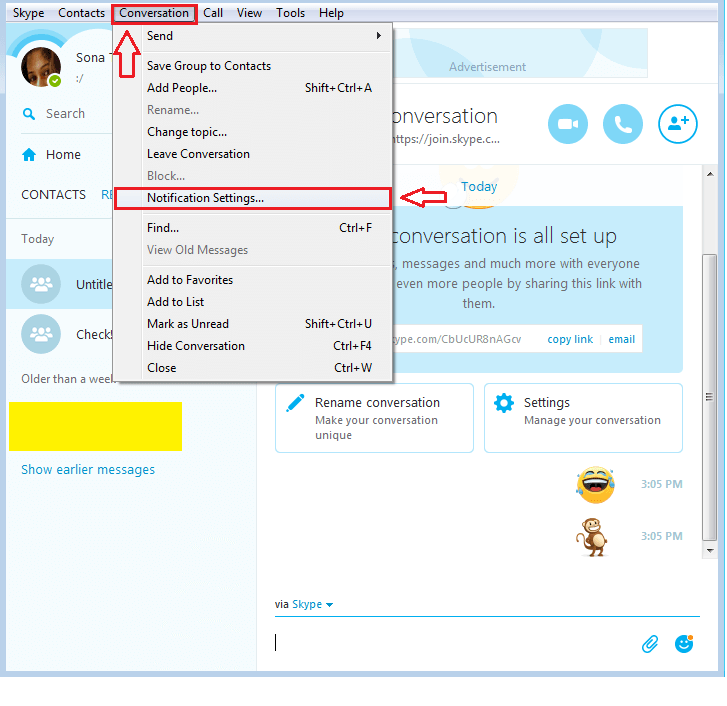
Task: Click the search magnifier icon
Action: [29, 114]
